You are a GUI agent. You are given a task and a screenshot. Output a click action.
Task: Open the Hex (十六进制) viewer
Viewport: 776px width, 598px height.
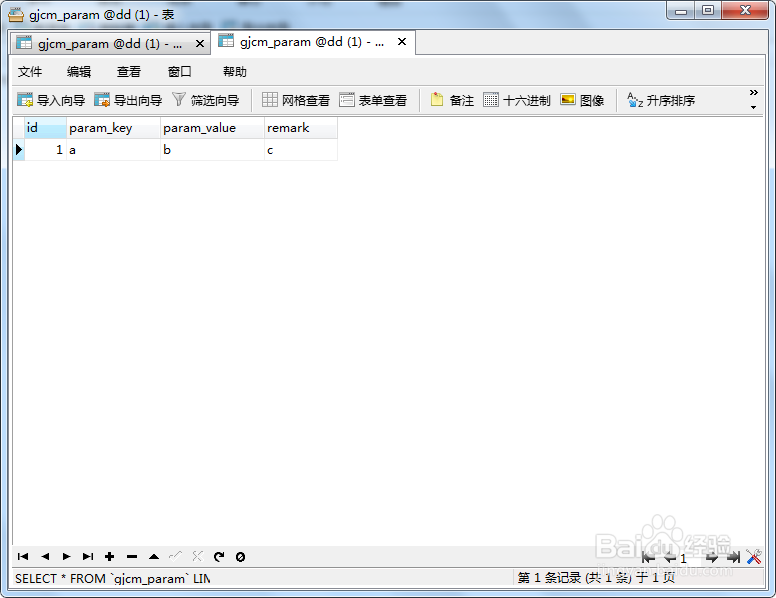[517, 100]
